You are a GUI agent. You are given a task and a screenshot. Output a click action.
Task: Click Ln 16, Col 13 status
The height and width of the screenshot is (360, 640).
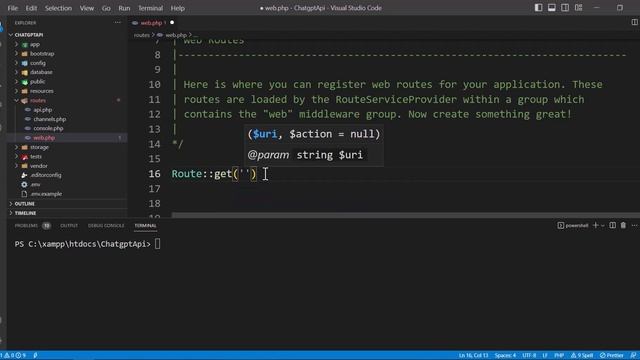(473, 356)
